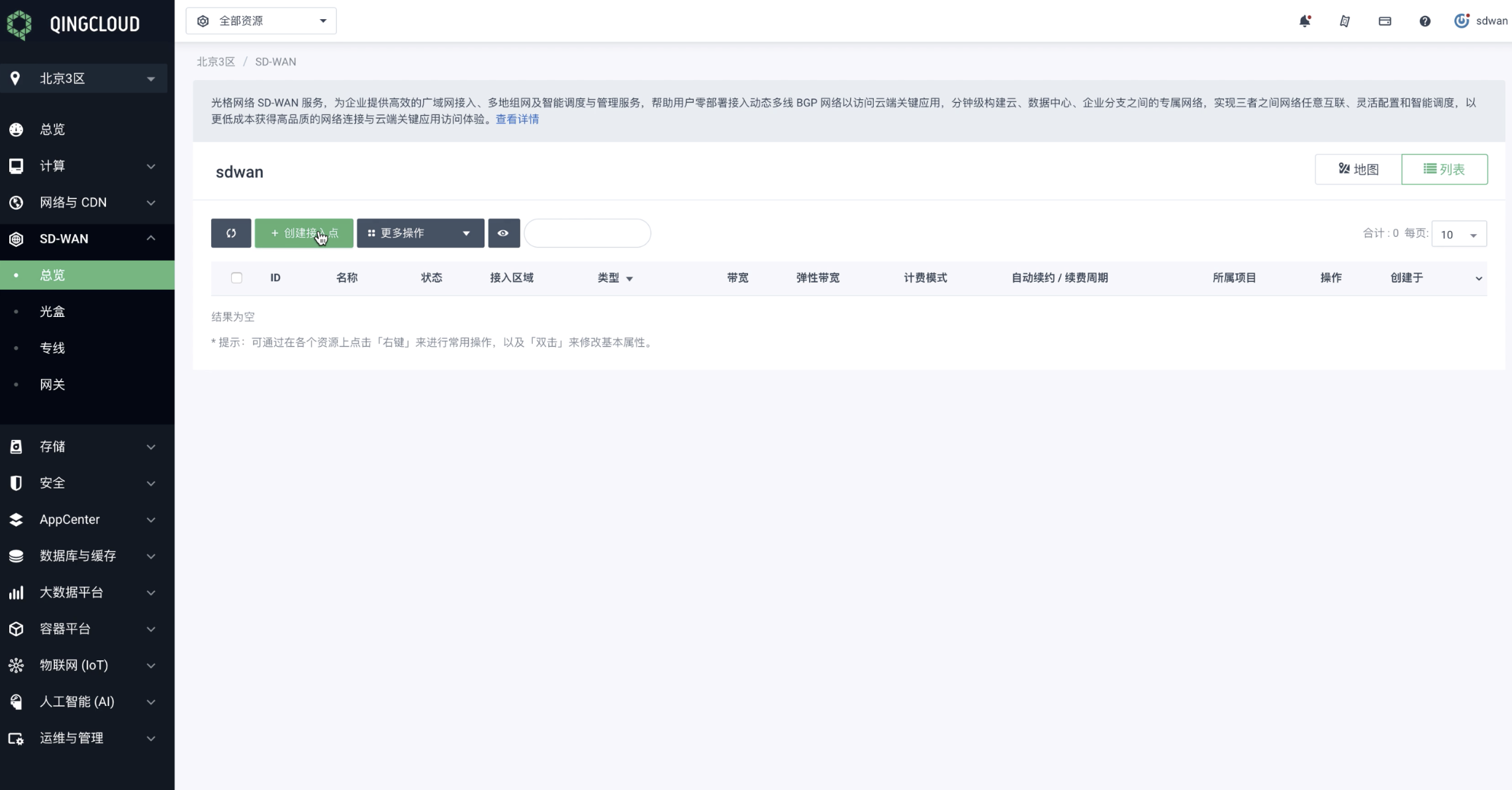
Task: Open the 更多操作 dropdown
Action: 420,233
